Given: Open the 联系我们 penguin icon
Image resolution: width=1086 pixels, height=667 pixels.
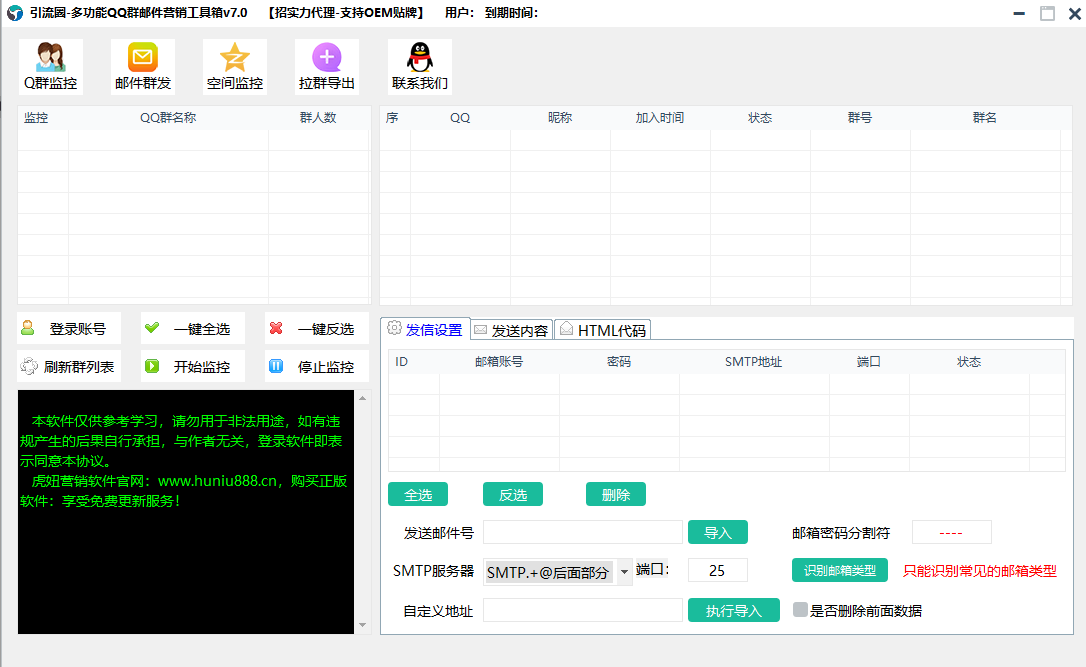Looking at the screenshot, I should (x=420, y=66).
